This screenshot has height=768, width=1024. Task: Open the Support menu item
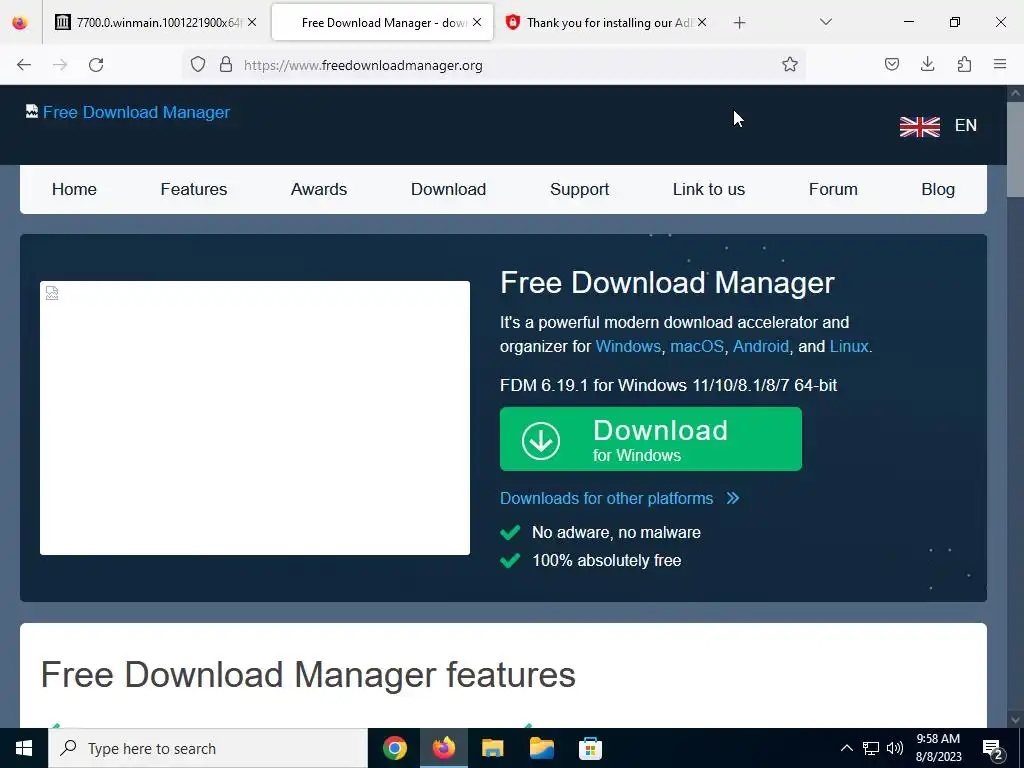click(579, 189)
